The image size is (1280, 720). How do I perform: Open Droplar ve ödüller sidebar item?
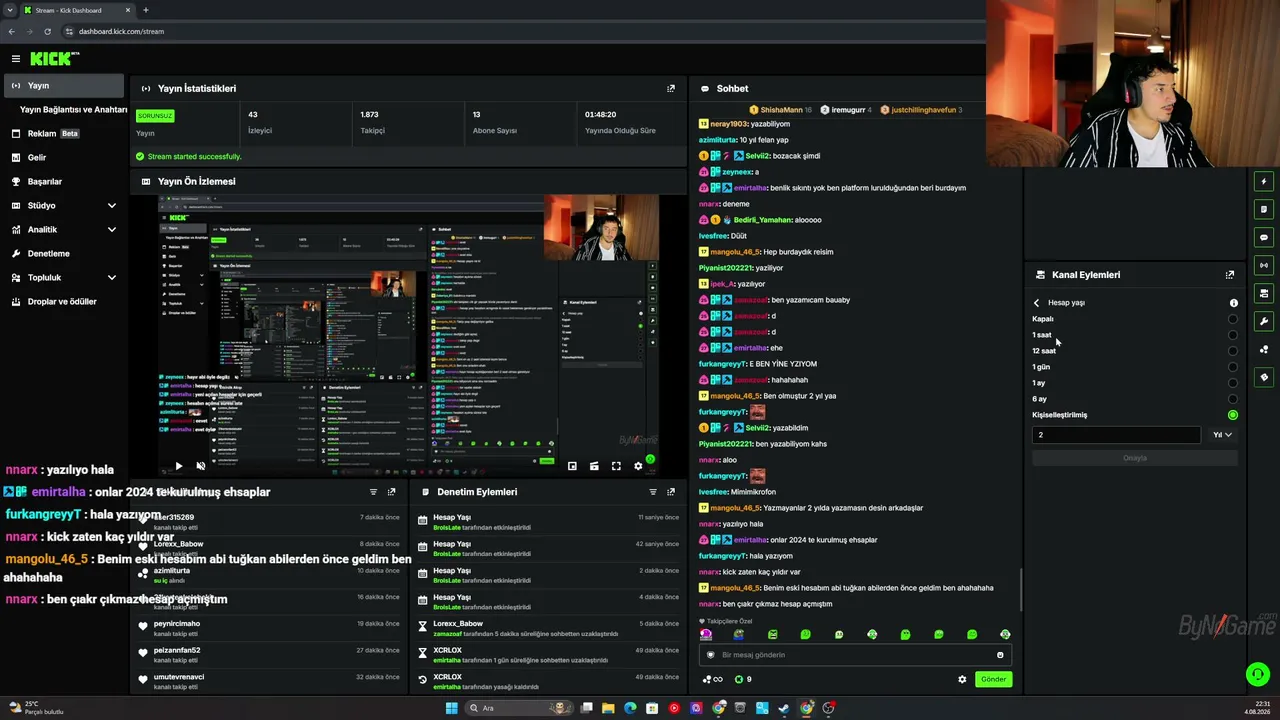[x=64, y=302]
